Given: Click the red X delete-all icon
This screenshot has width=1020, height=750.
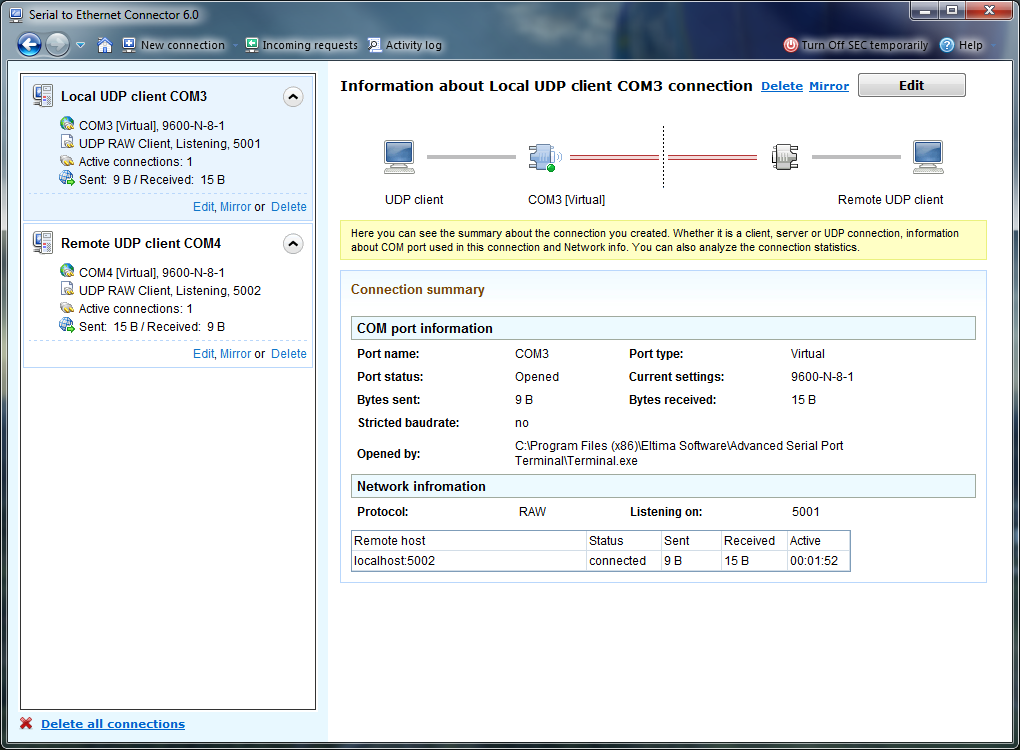Looking at the screenshot, I should [26, 723].
